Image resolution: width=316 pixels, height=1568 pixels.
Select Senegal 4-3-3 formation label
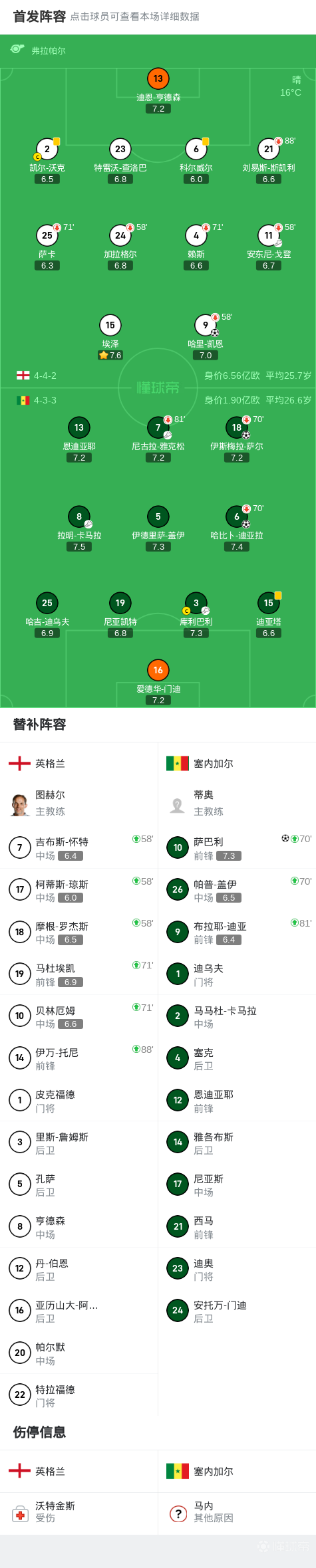[45, 400]
